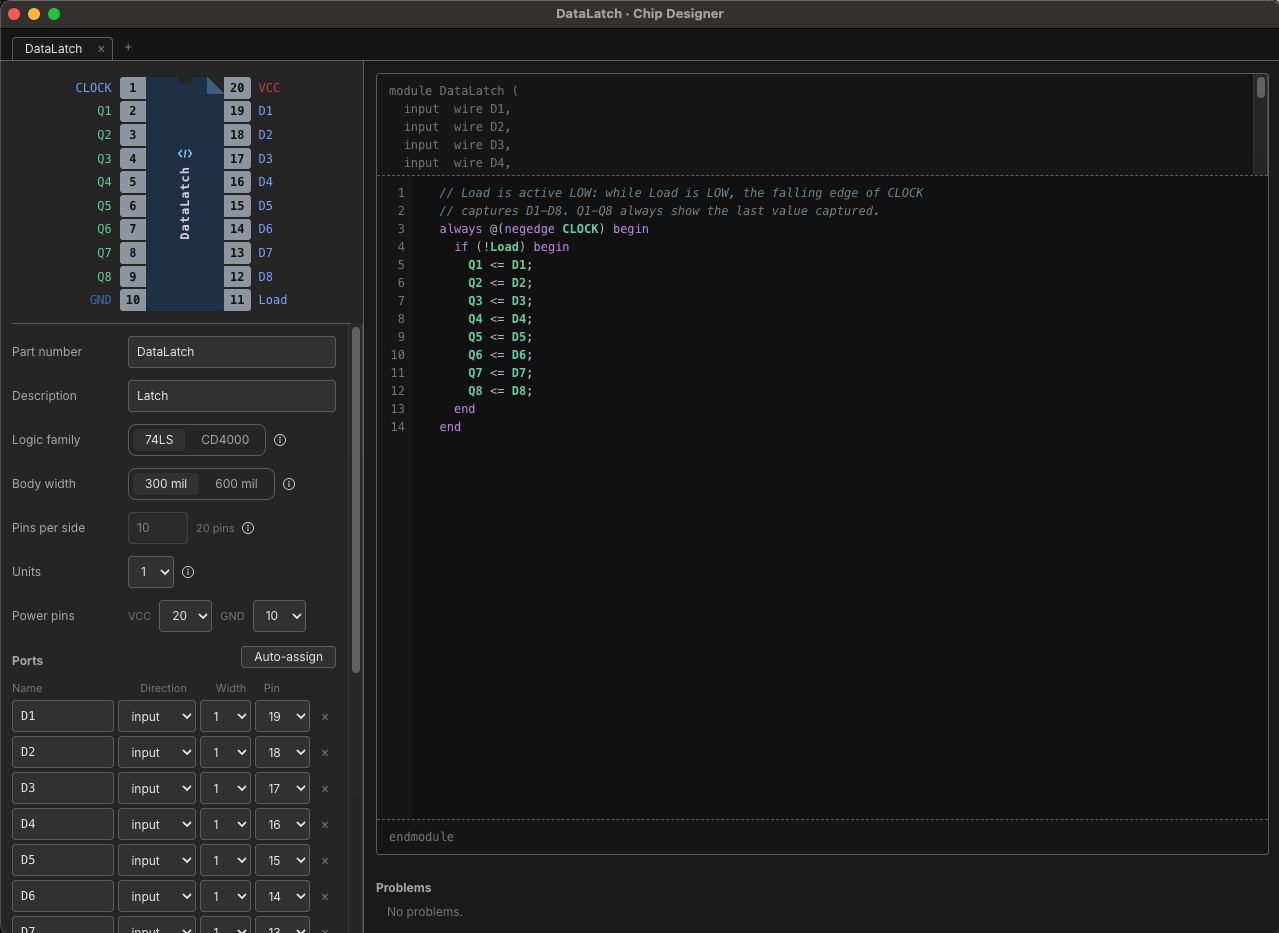The width and height of the screenshot is (1279, 933).
Task: Remove the D2 port row
Action: click(x=325, y=753)
